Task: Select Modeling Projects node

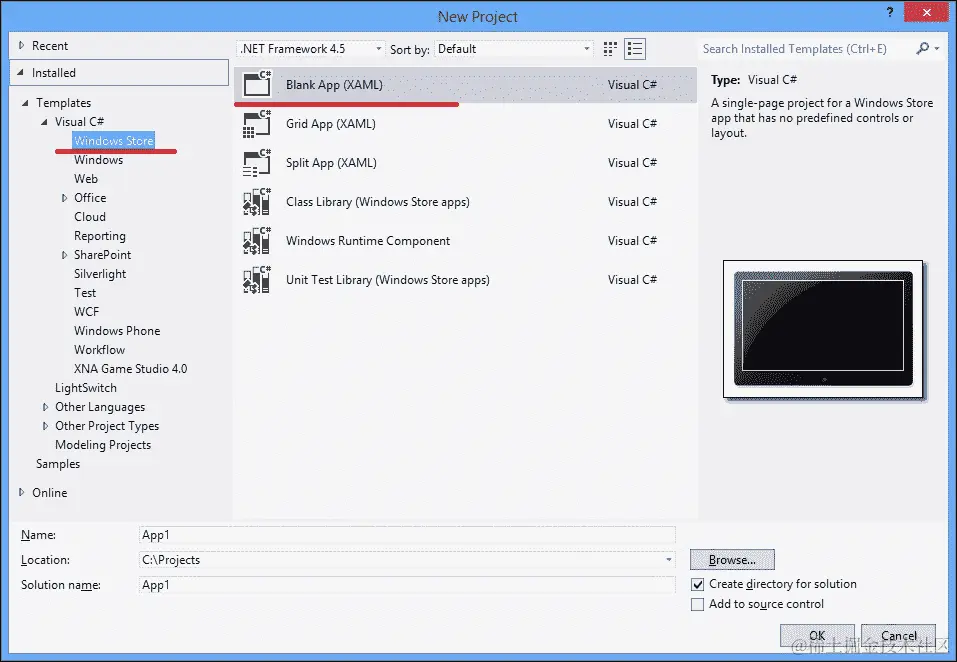Action: point(103,445)
